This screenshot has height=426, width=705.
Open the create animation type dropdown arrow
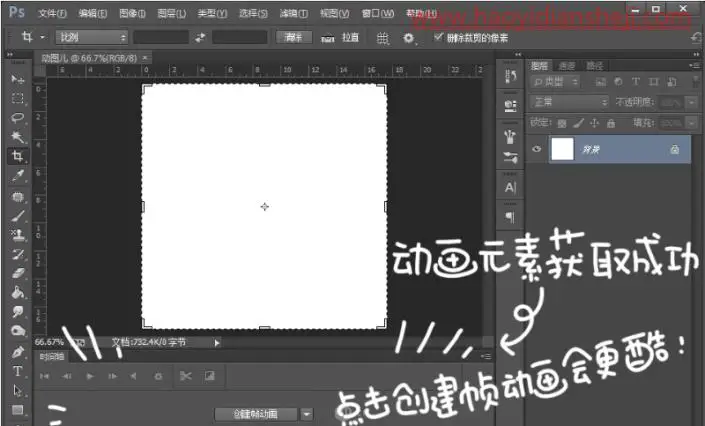(x=307, y=414)
